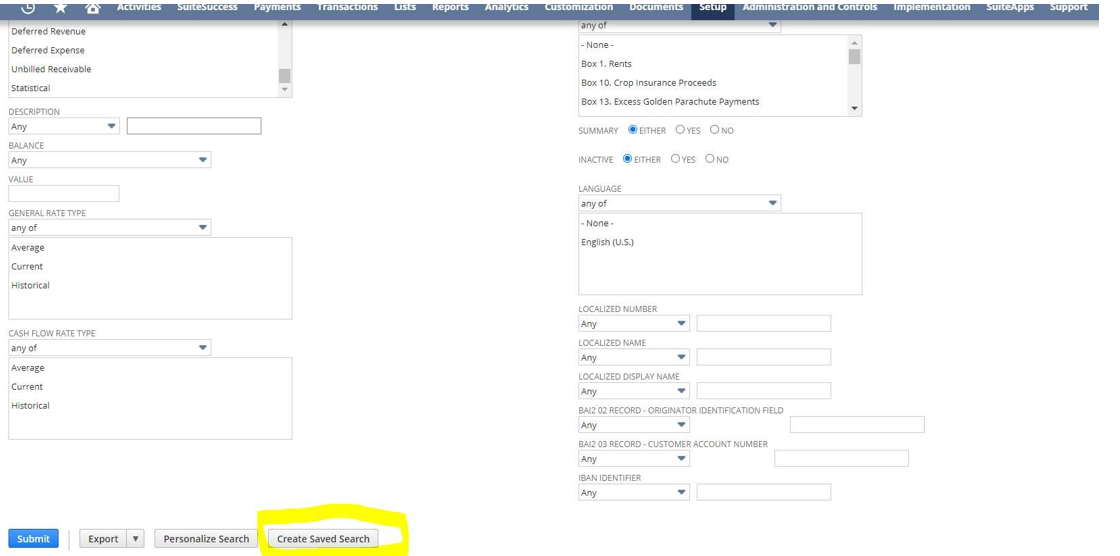This screenshot has width=1120, height=556.
Task: Click Create Saved Search button
Action: click(x=324, y=539)
